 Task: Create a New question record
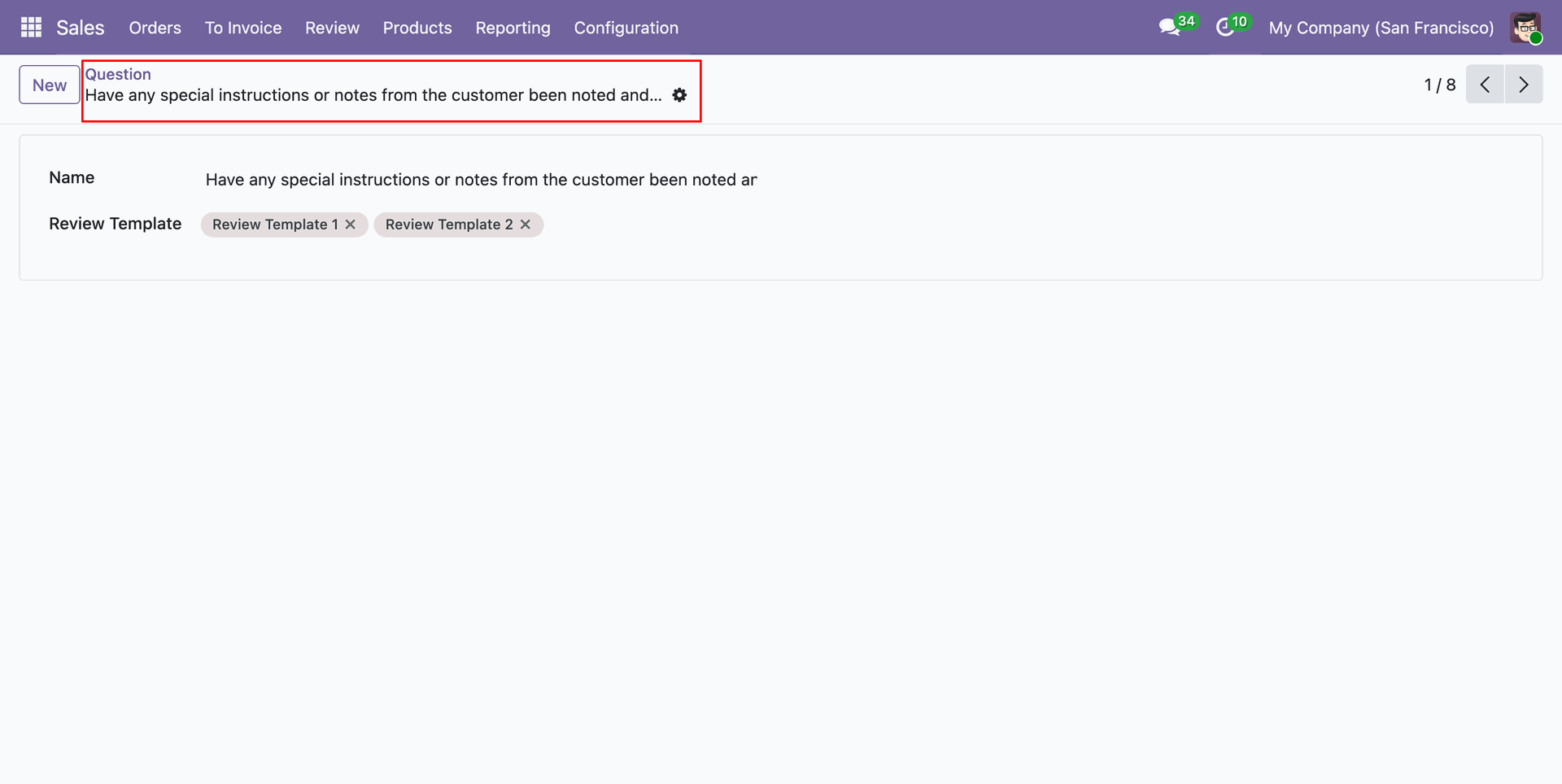tap(50, 85)
